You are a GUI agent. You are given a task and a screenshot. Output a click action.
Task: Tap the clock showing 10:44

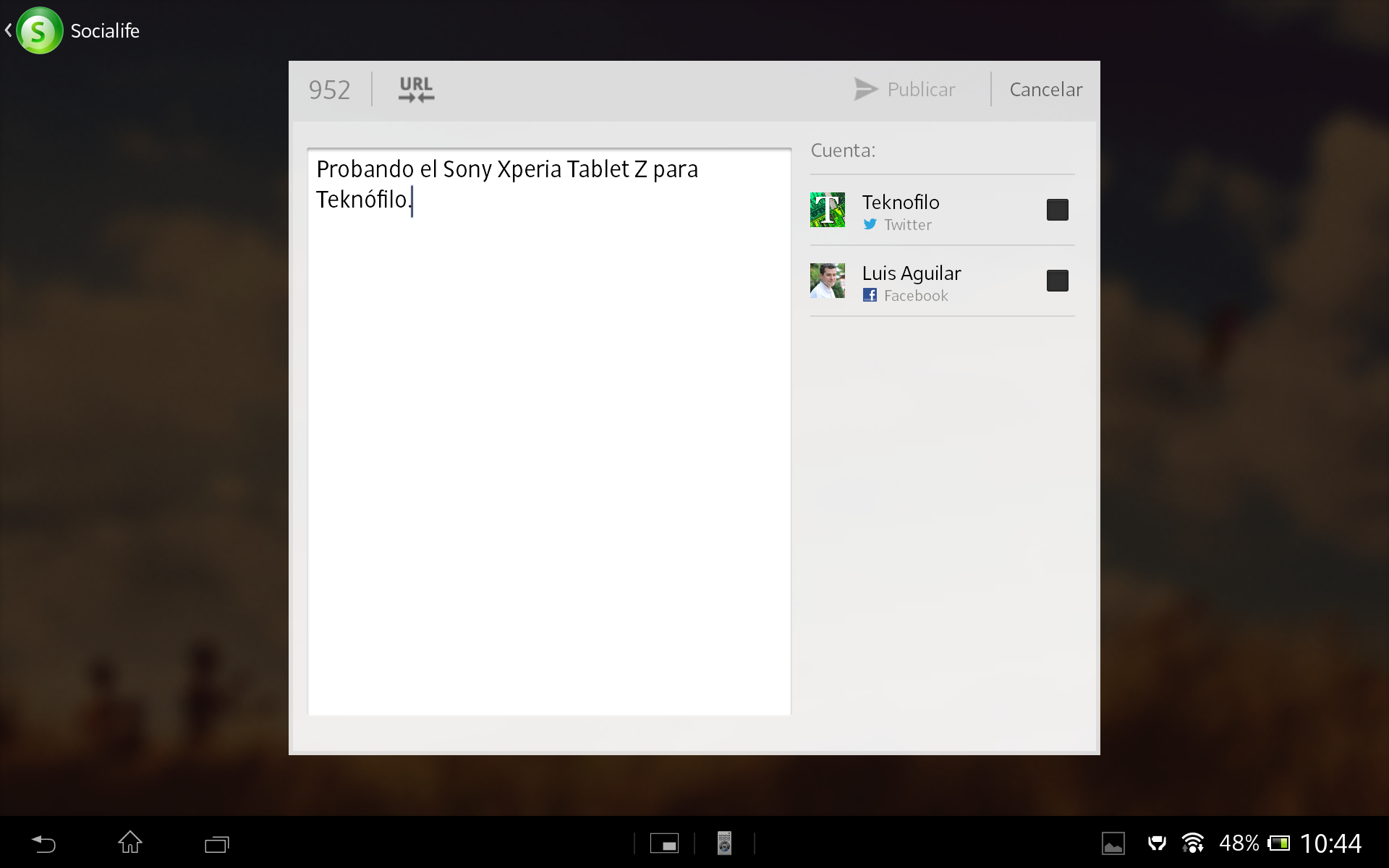point(1330,843)
